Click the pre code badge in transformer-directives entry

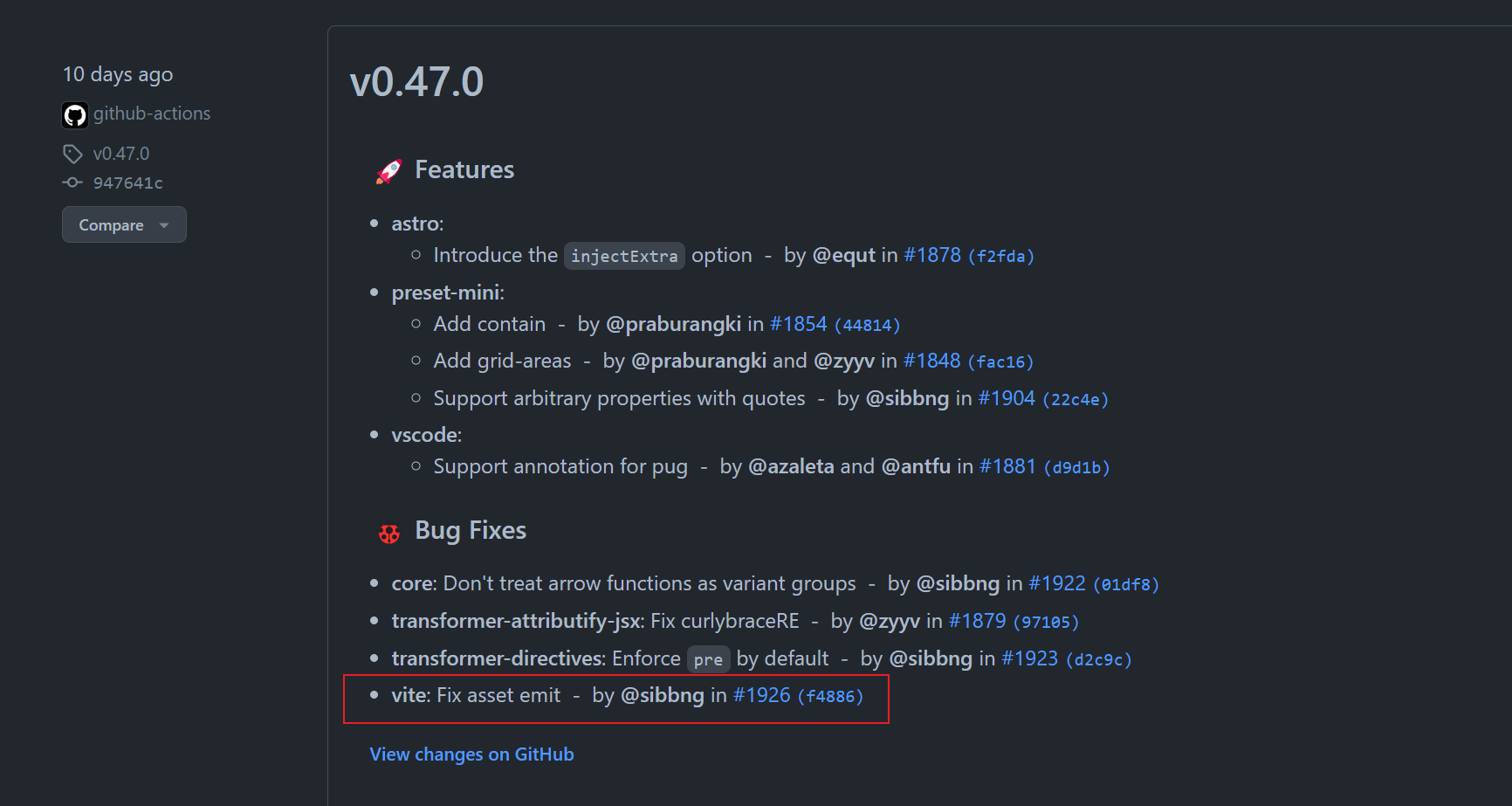(708, 659)
